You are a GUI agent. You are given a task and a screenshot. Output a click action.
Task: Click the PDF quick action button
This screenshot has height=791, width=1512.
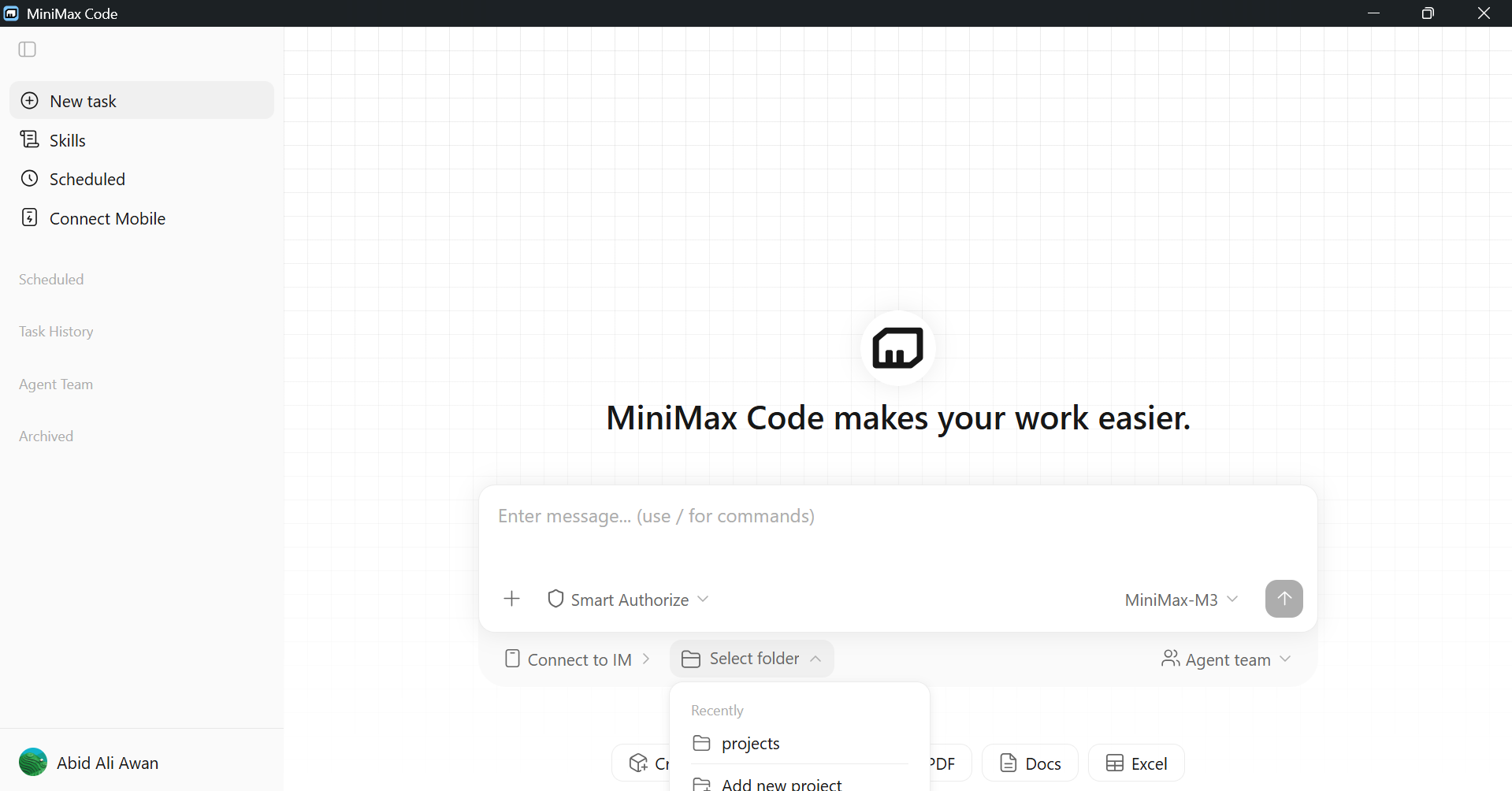949,763
